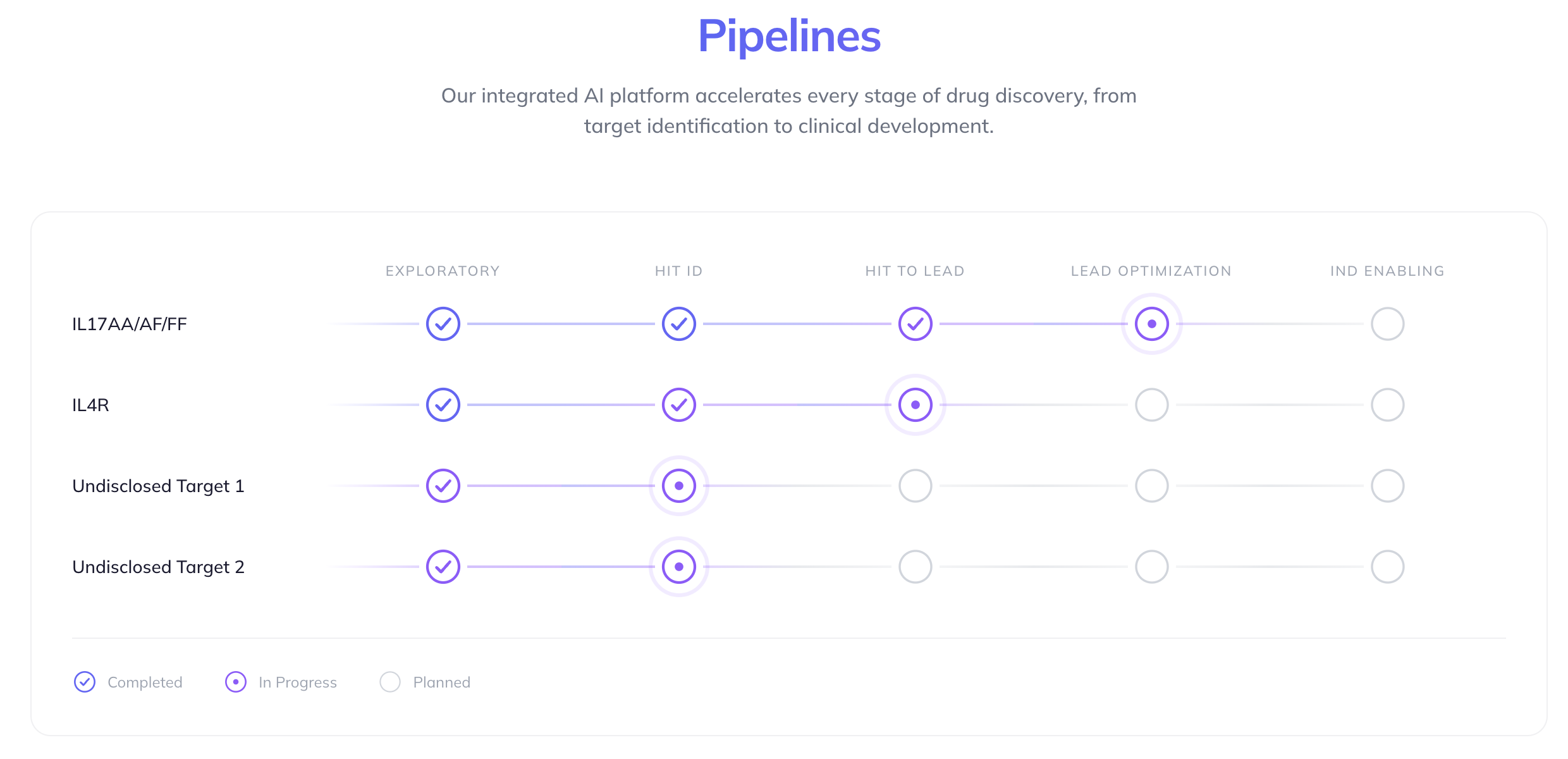
Task: Click Undisclosed Target 2 IND Enabling planned circle
Action: point(1388,567)
